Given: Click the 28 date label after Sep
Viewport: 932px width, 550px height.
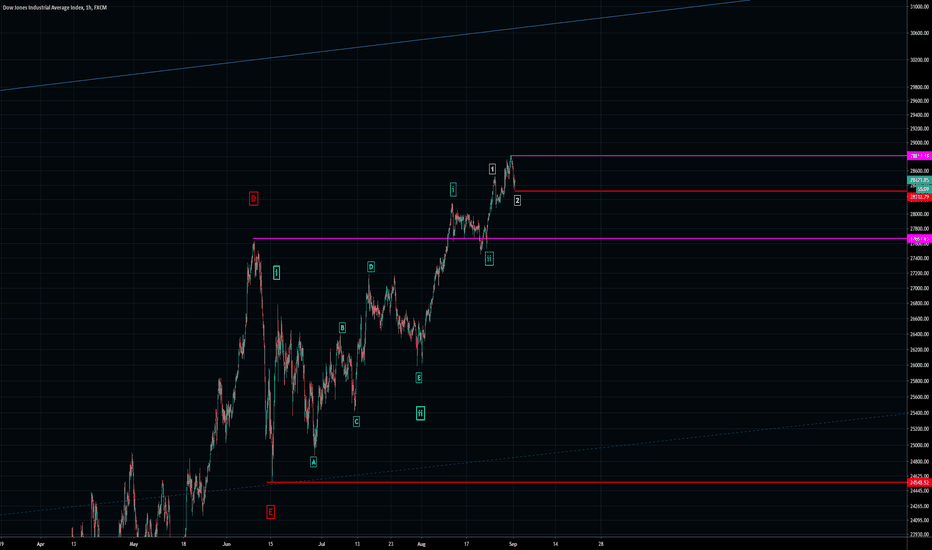Looking at the screenshot, I should tap(601, 544).
